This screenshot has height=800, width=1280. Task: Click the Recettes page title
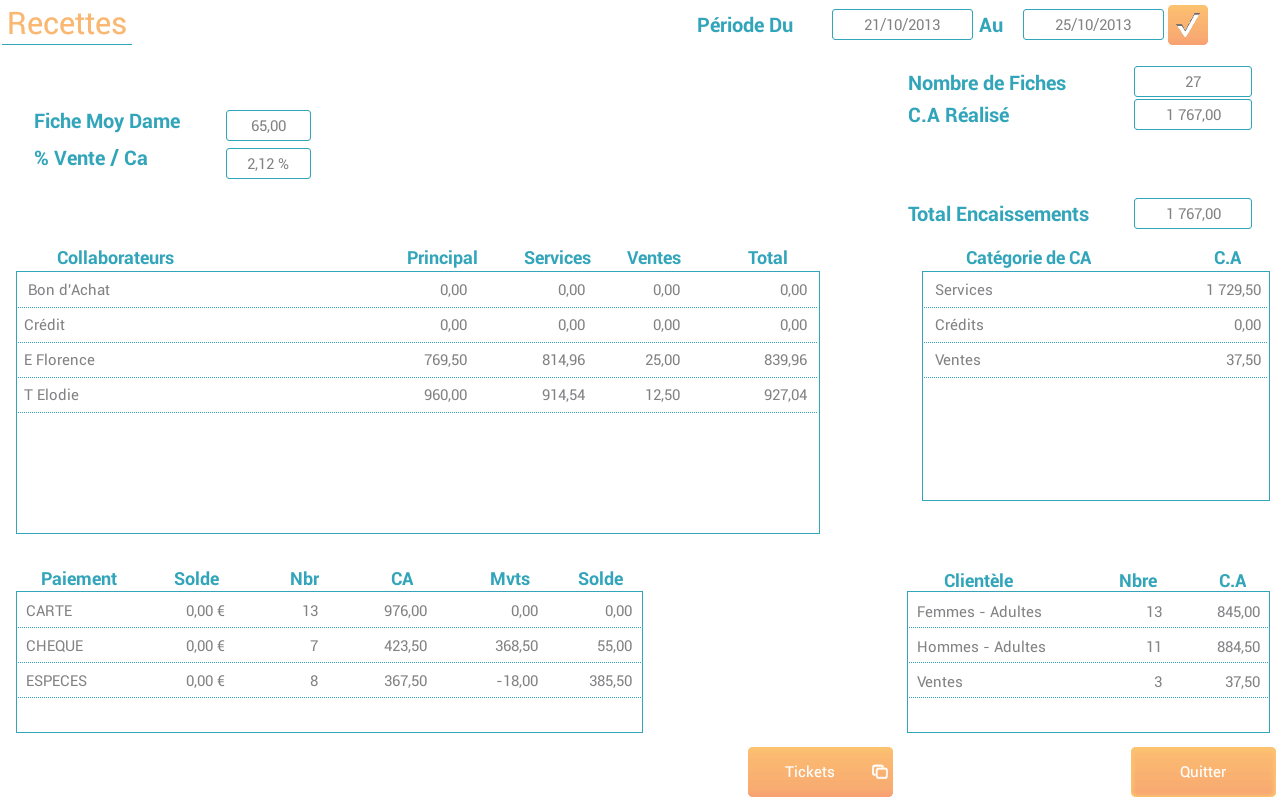click(67, 24)
